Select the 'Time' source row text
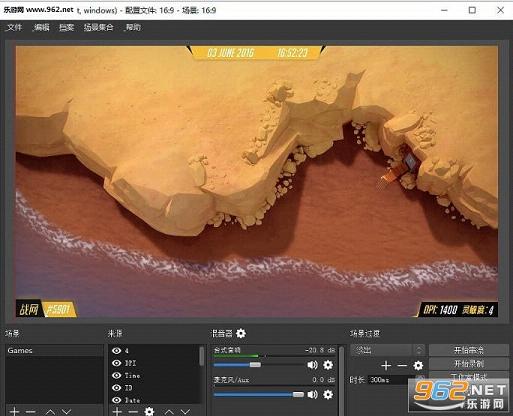Image resolution: width=513 pixels, height=416 pixels. [x=132, y=376]
